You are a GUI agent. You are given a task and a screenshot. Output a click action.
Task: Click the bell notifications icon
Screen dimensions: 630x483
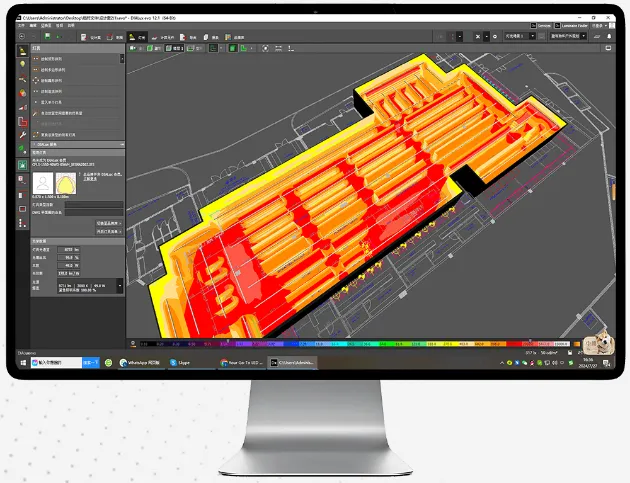[609, 37]
